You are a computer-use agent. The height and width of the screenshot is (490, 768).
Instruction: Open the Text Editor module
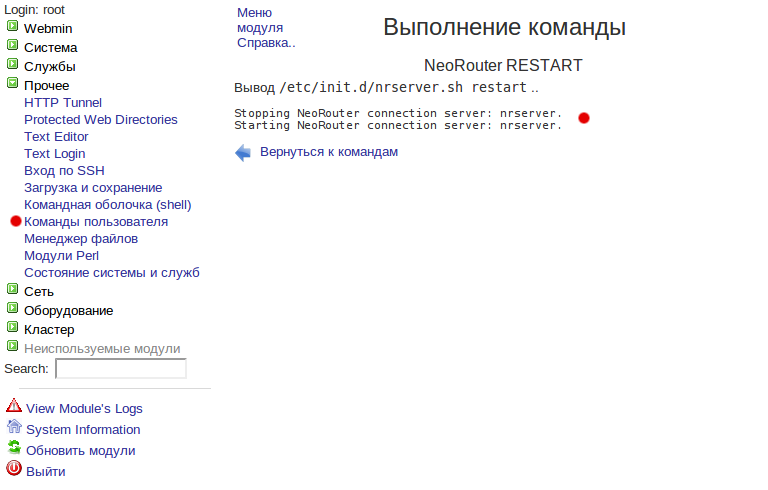coord(56,137)
